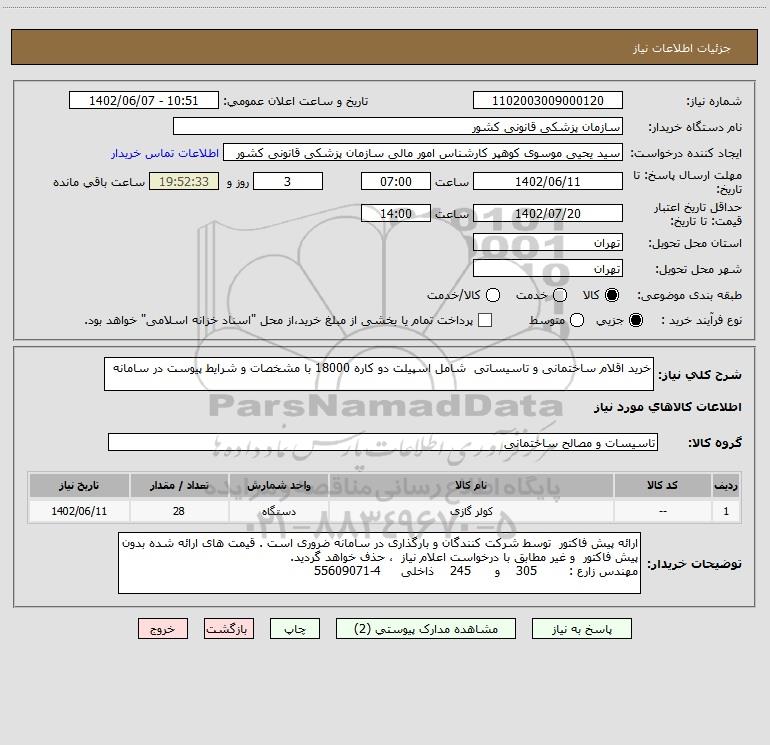The image size is (770, 745).
Task: Click the goods group field تاسیسات و مصالح ساختمانی
Action: [x=383, y=442]
